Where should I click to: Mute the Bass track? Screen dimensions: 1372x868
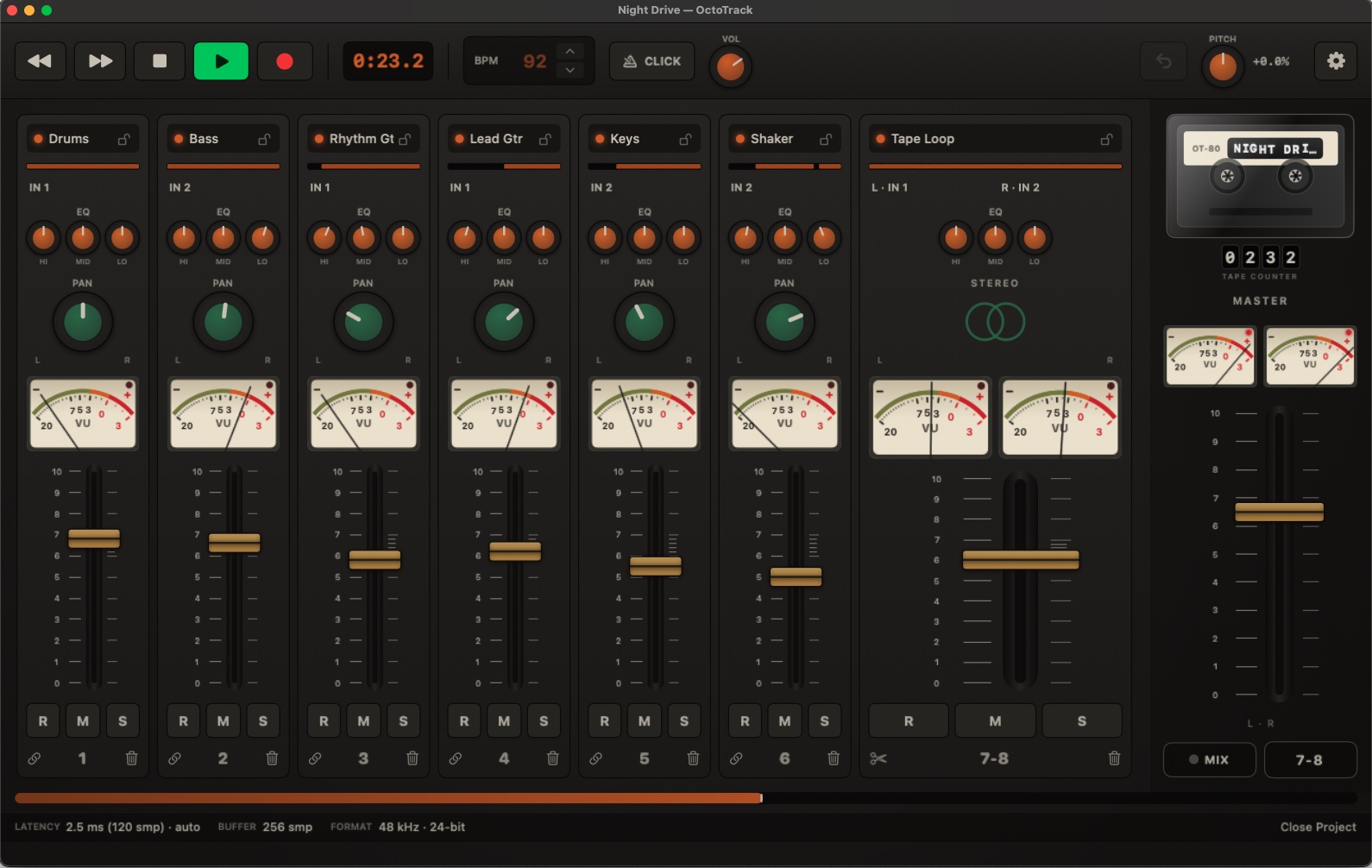(x=223, y=720)
